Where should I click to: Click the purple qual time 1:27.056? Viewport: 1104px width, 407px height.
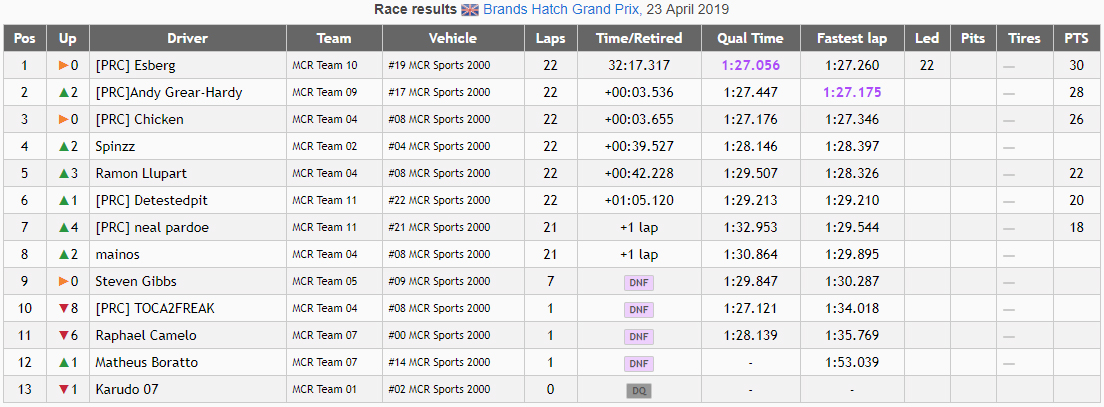[751, 65]
